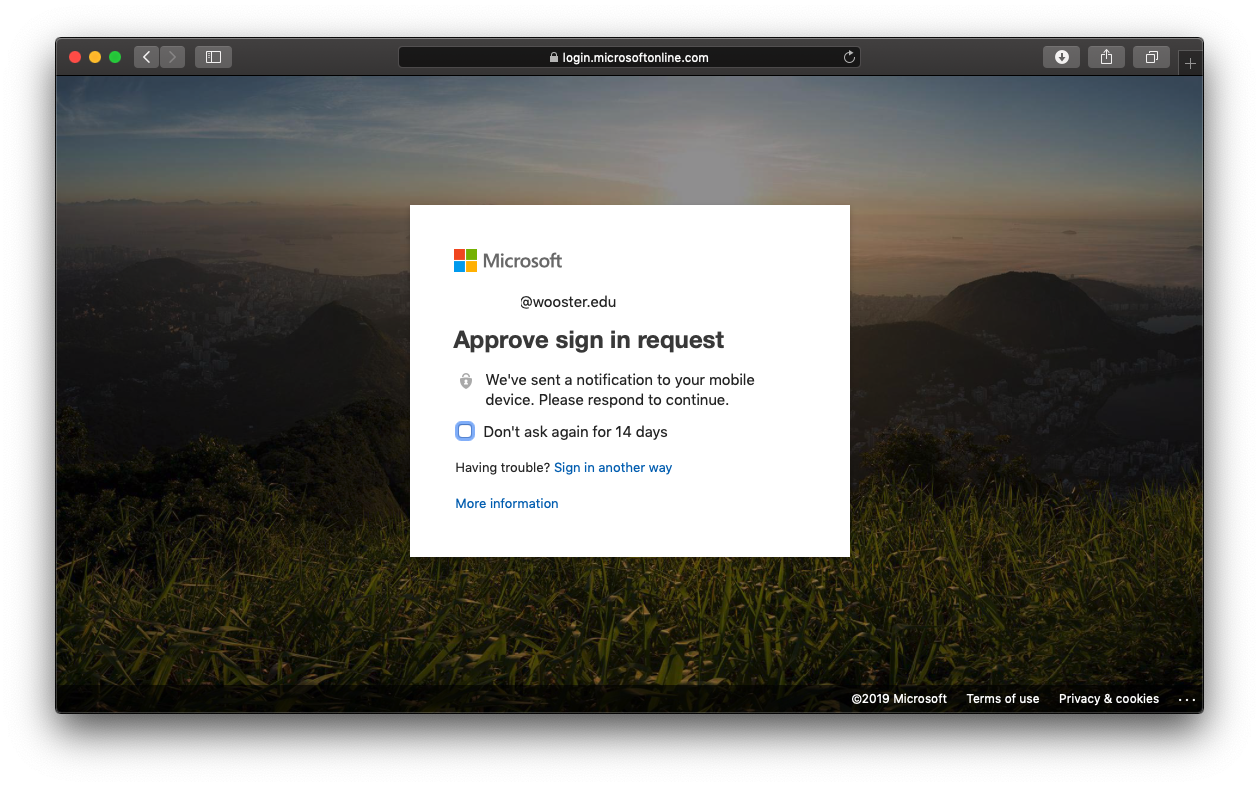Click the lock icon beside notification message

coord(465,381)
